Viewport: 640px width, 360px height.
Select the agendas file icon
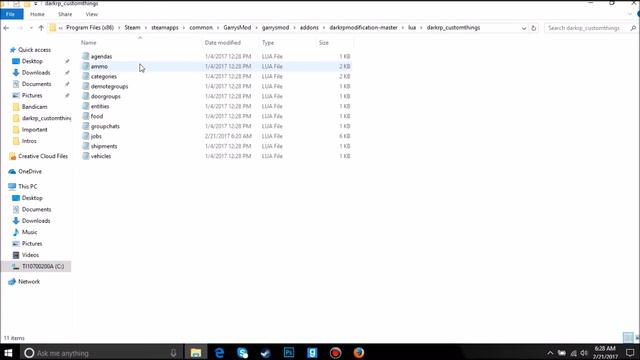[x=85, y=56]
